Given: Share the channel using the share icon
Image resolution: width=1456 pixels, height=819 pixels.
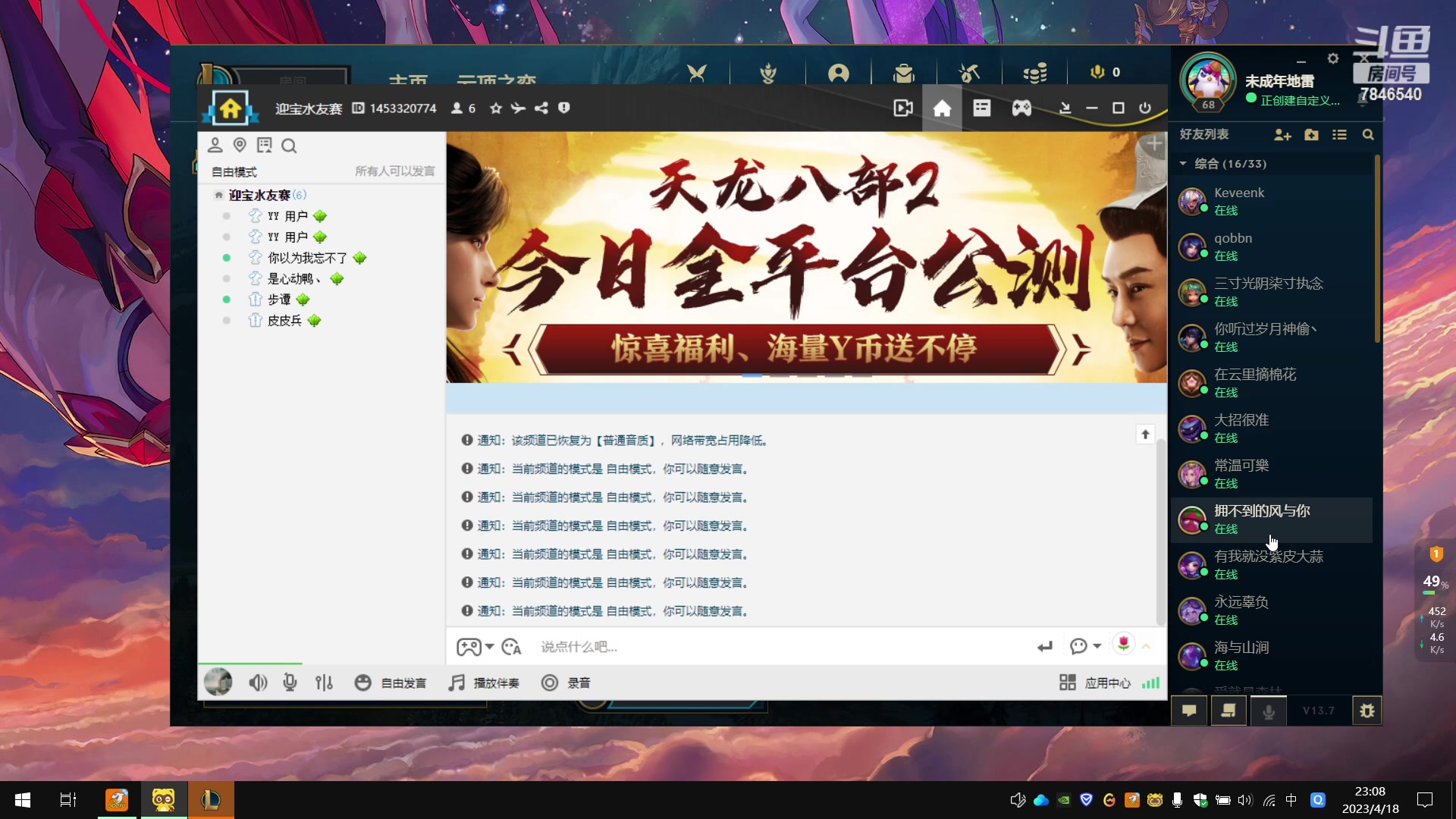Looking at the screenshot, I should tap(541, 108).
